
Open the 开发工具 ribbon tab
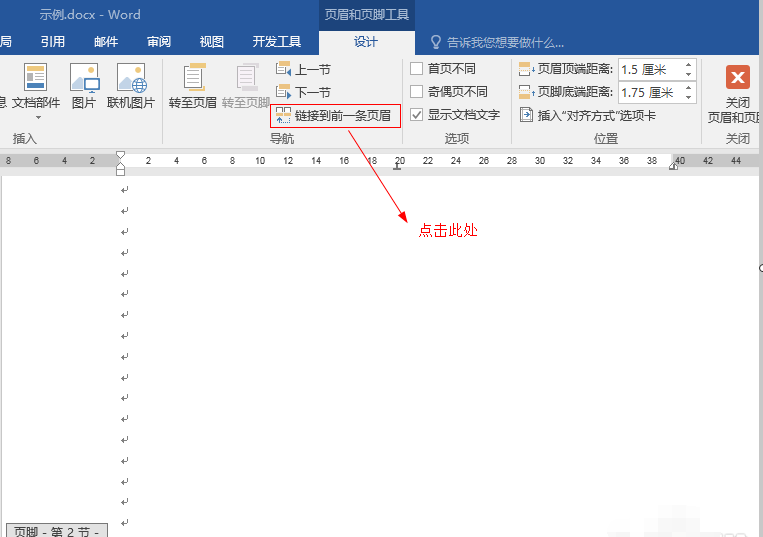click(x=276, y=42)
